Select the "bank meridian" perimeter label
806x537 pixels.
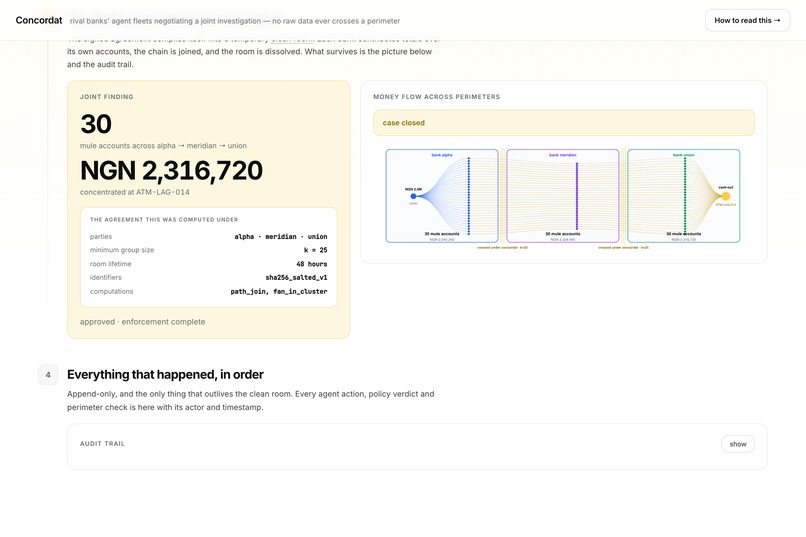coord(562,155)
